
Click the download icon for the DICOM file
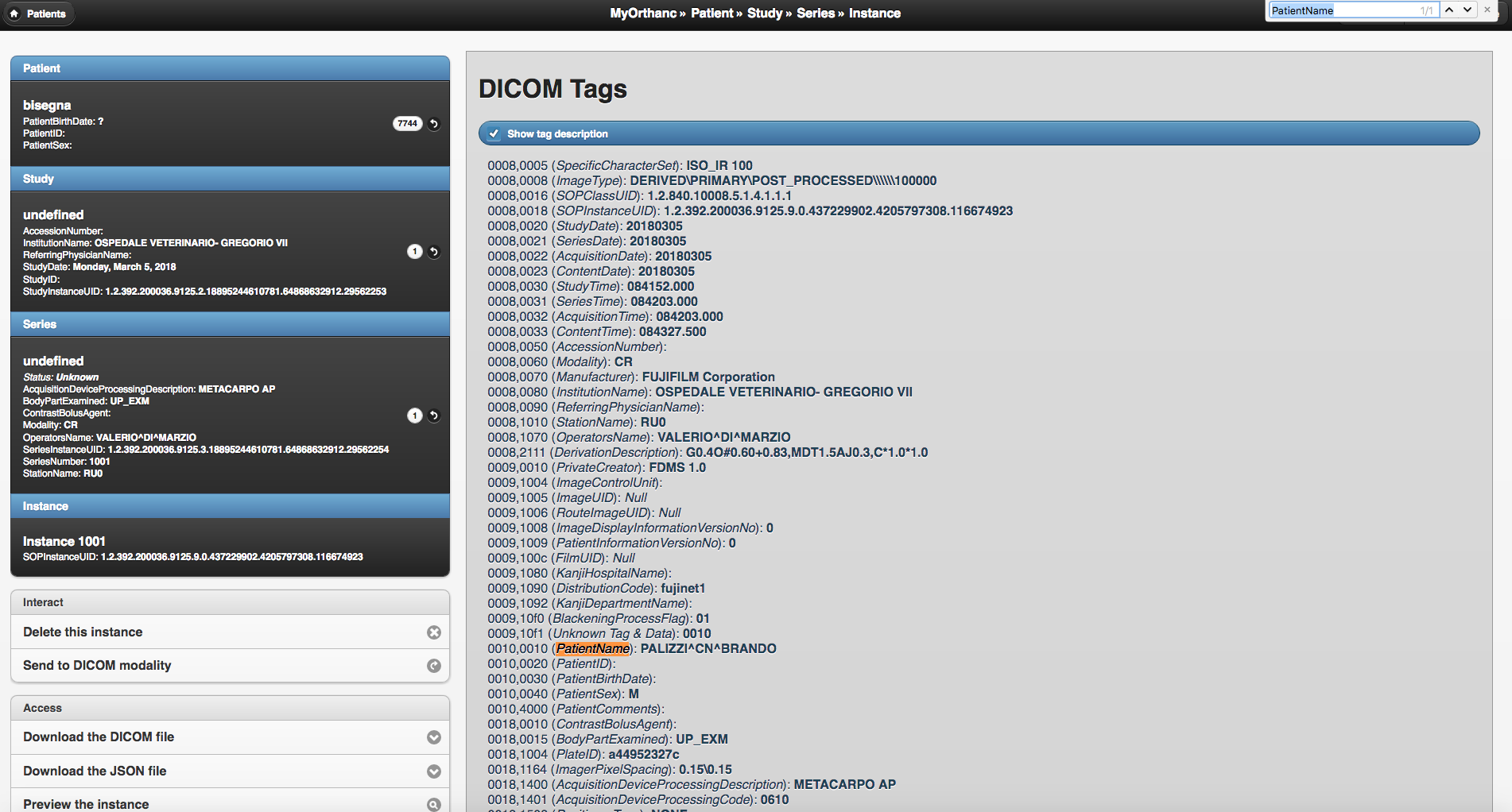[x=434, y=737]
